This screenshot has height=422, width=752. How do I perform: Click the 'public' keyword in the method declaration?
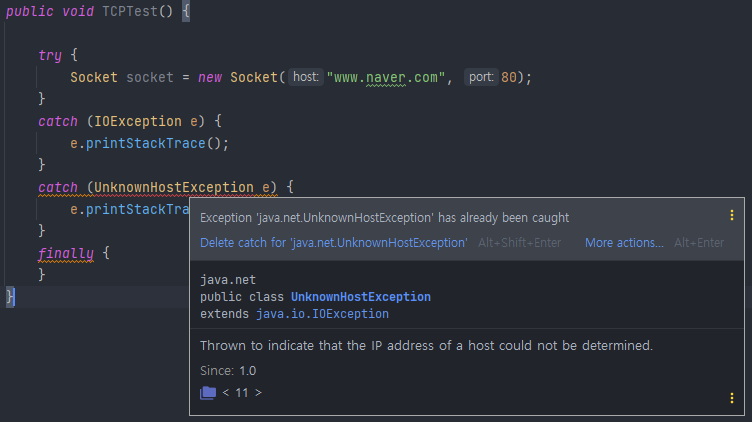coord(30,11)
